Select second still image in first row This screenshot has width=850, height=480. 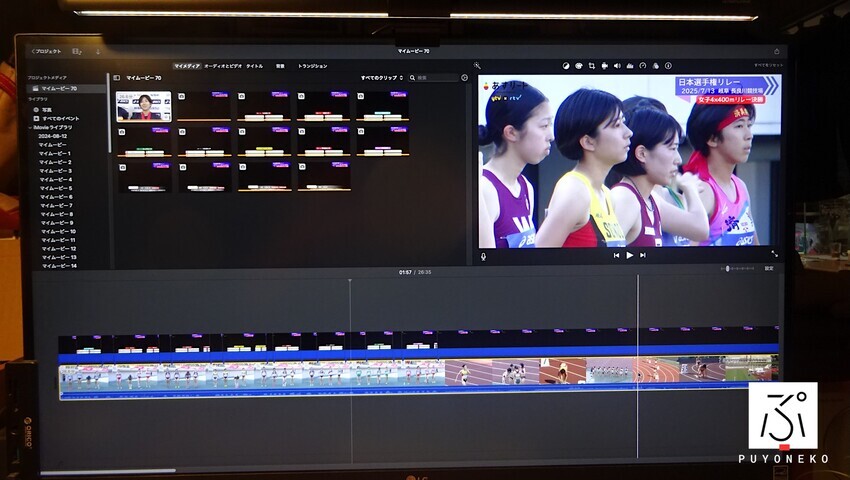point(263,106)
